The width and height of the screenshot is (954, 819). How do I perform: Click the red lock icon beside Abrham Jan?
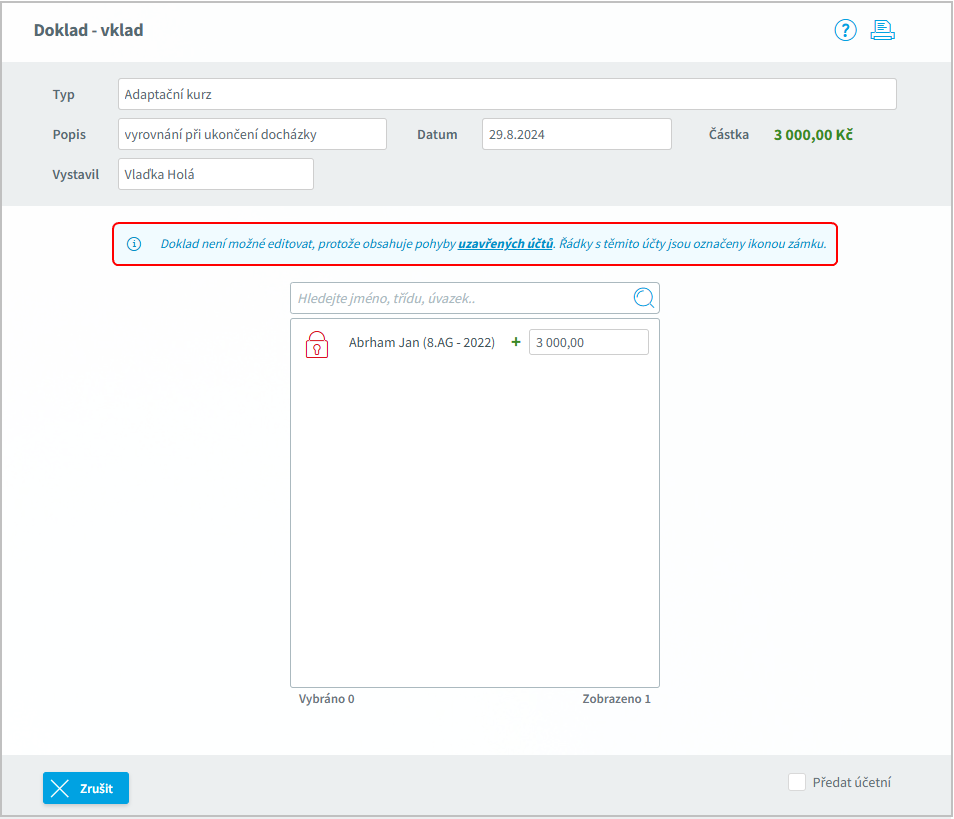pyautogui.click(x=316, y=344)
